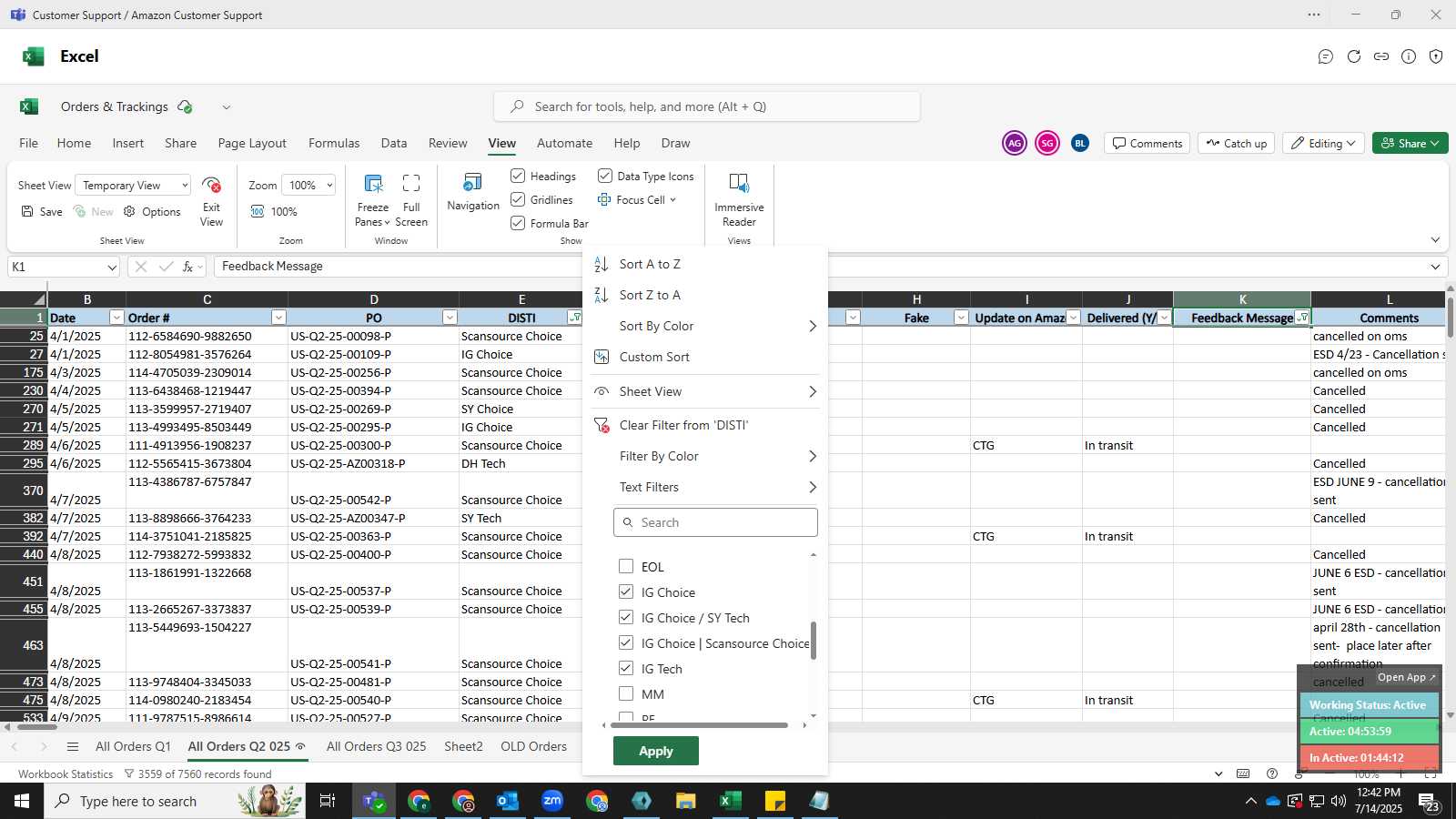Uncheck the IG Choice filter option
Viewport: 1456px width, 819px height.
pyautogui.click(x=626, y=591)
